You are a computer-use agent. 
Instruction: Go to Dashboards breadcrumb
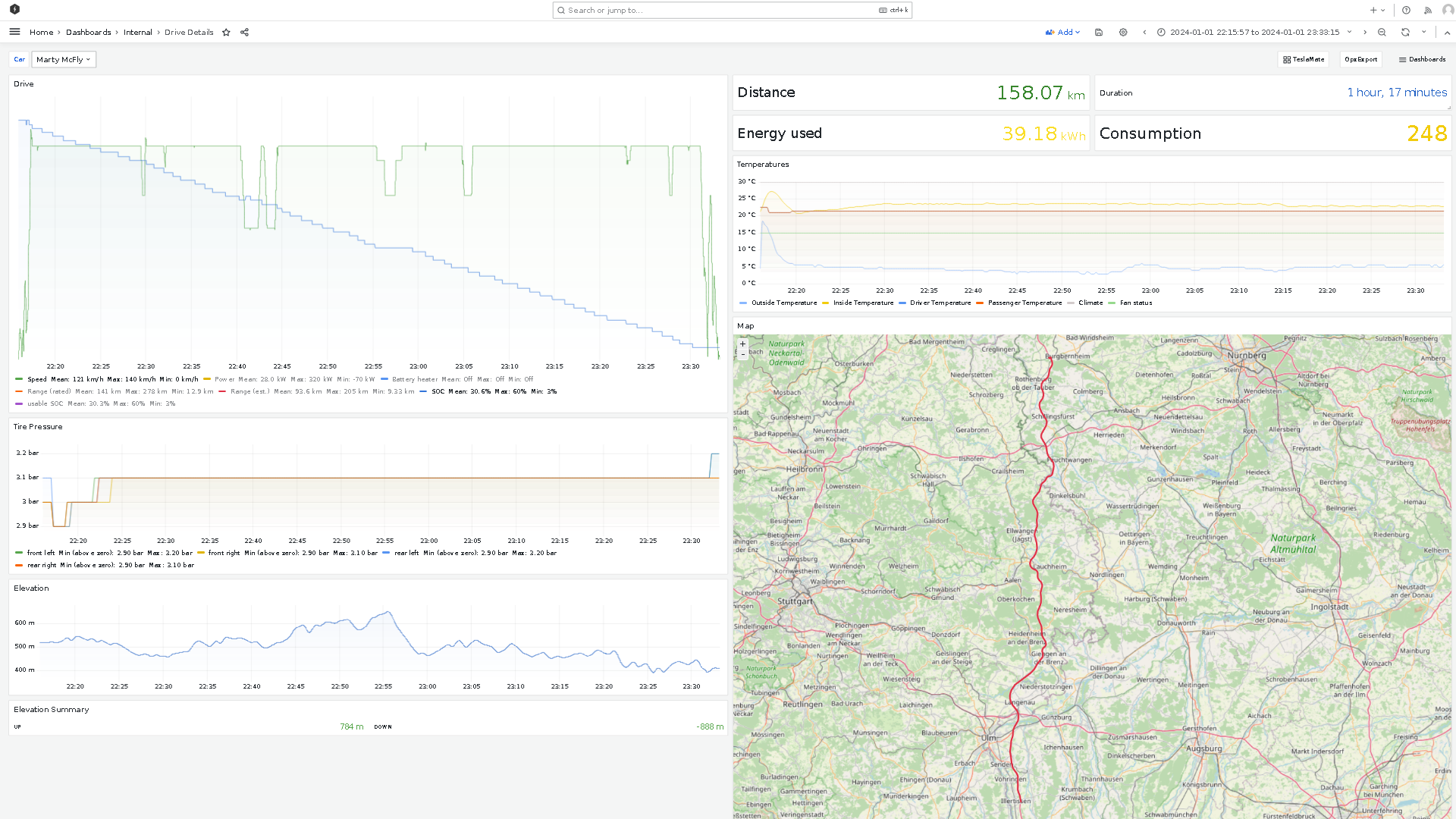click(x=88, y=33)
